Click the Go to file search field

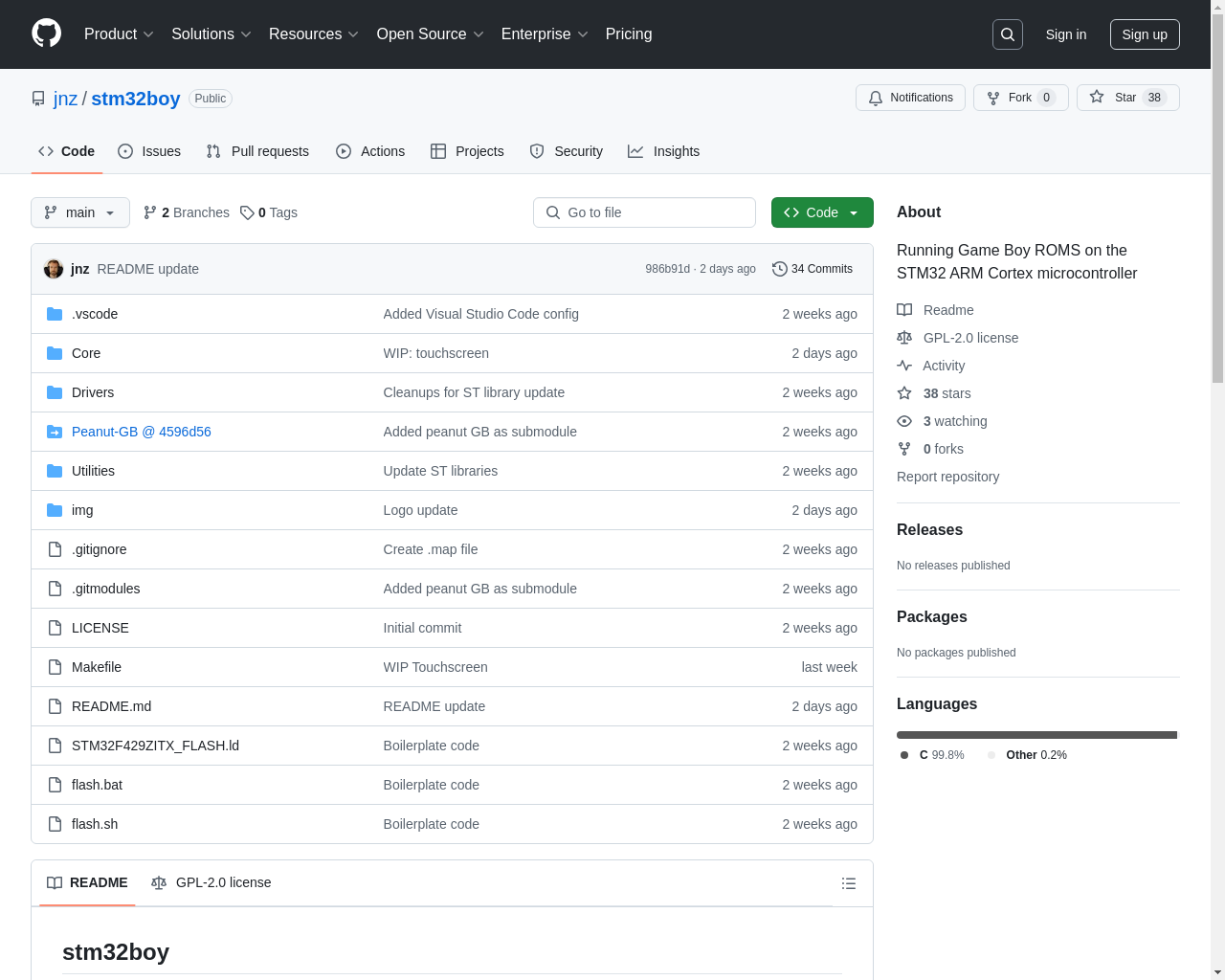point(644,212)
